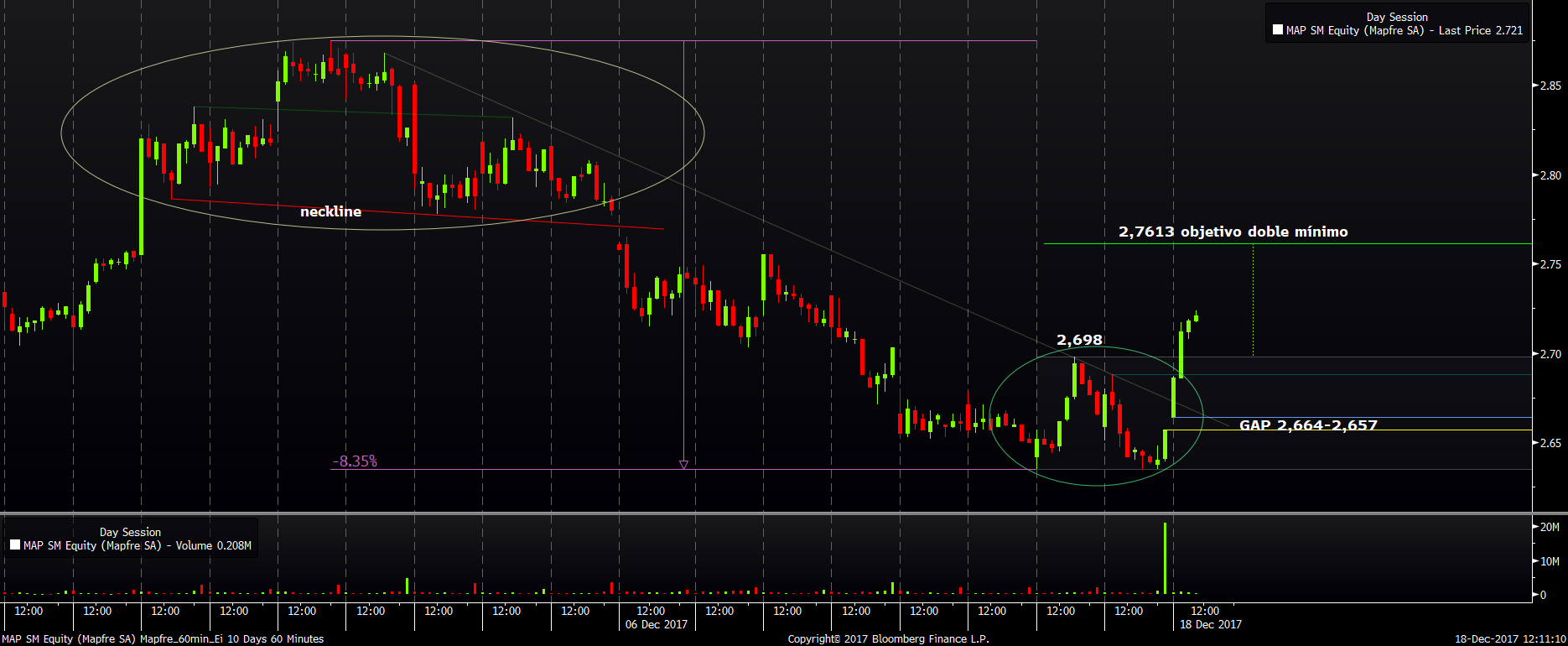The width and height of the screenshot is (1568, 646).
Task: Click the '06 Dec 2017' date label
Action: (x=657, y=624)
